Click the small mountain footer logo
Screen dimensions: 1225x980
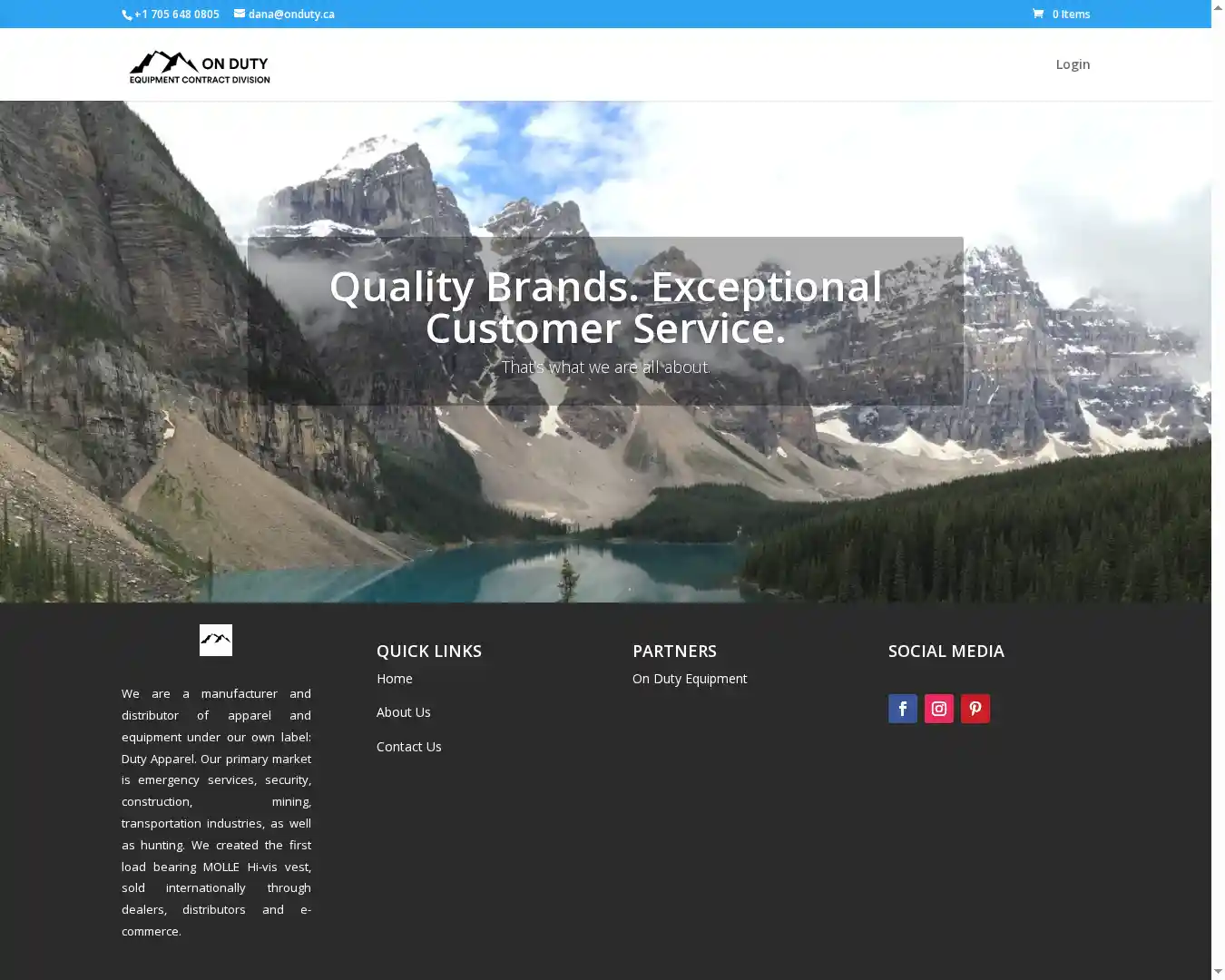tap(216, 640)
